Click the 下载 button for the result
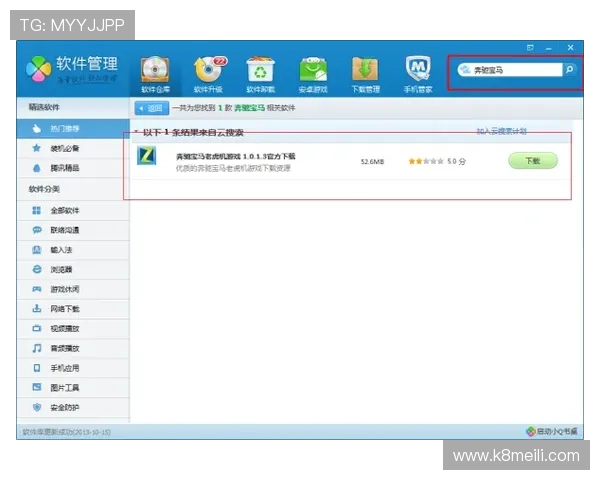Viewport: 600px width, 480px height. (x=532, y=160)
